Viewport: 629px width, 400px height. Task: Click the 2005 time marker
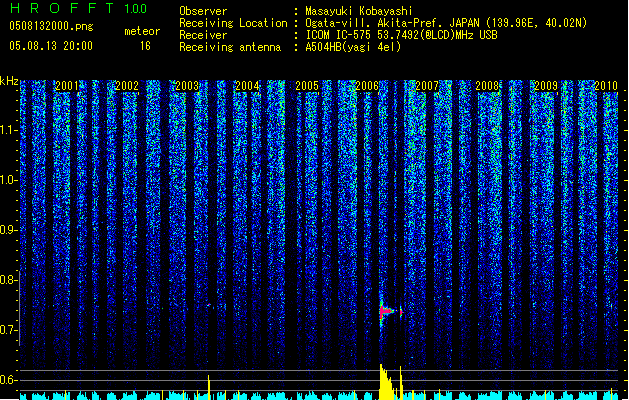pyautogui.click(x=307, y=86)
